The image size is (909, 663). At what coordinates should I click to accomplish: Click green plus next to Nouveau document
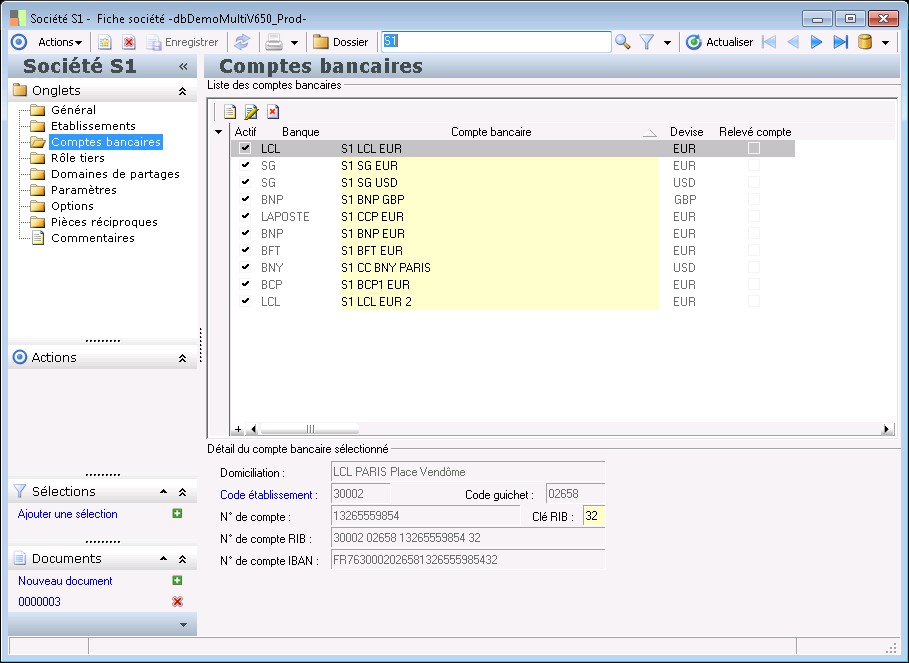point(177,581)
